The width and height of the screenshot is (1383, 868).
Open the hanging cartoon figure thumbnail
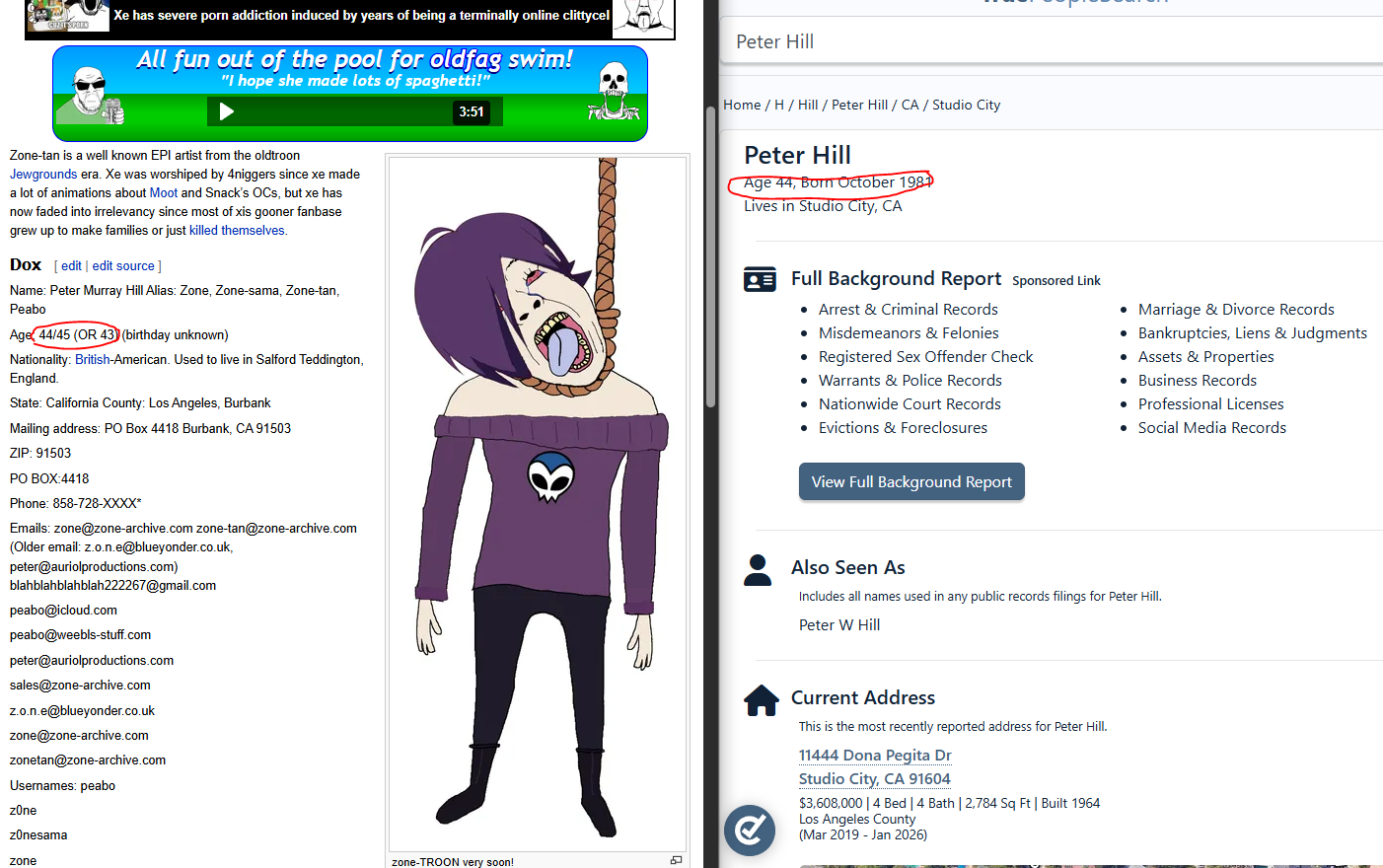click(538, 503)
